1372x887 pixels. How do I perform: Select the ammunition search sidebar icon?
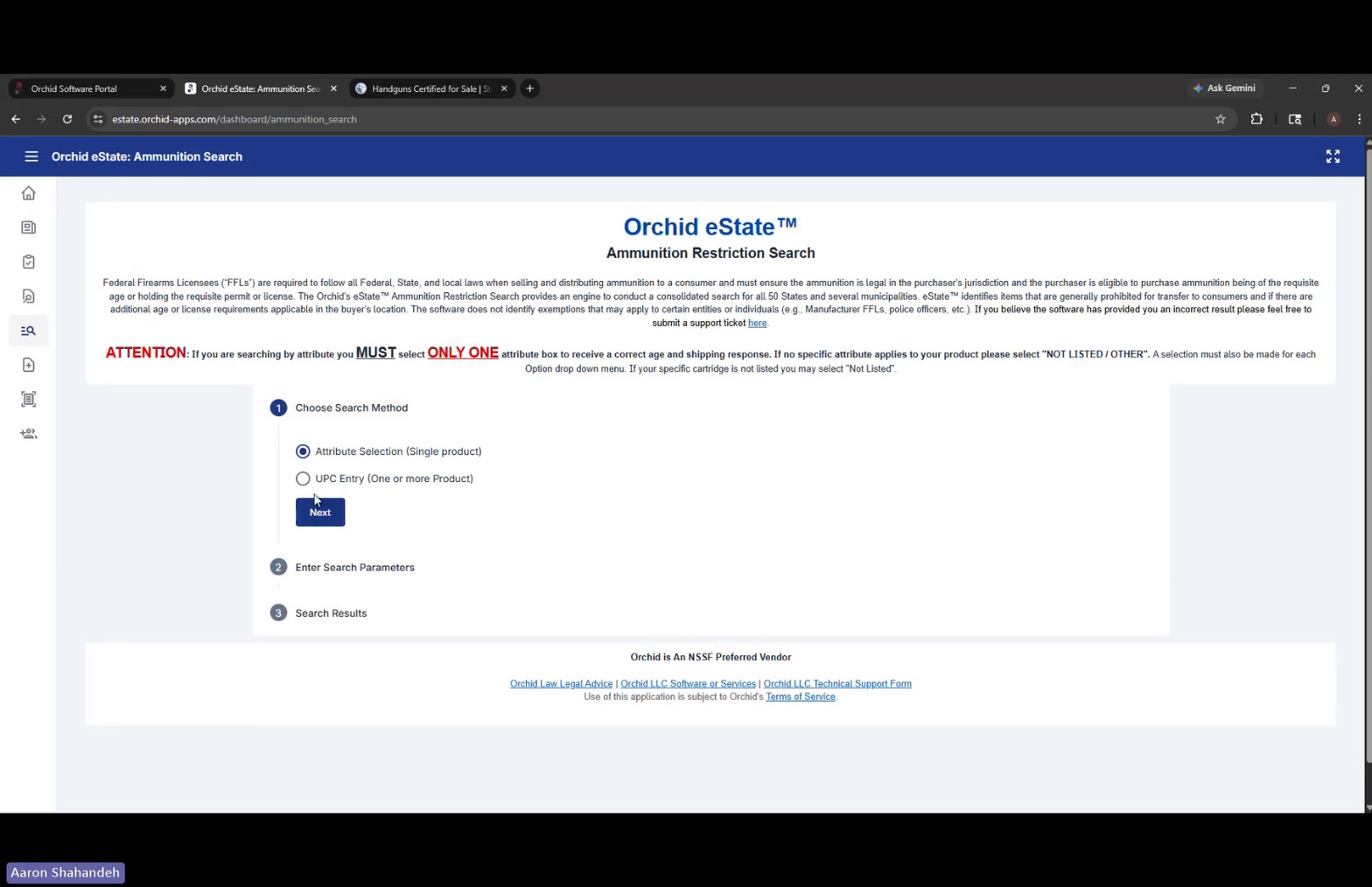pos(29,331)
